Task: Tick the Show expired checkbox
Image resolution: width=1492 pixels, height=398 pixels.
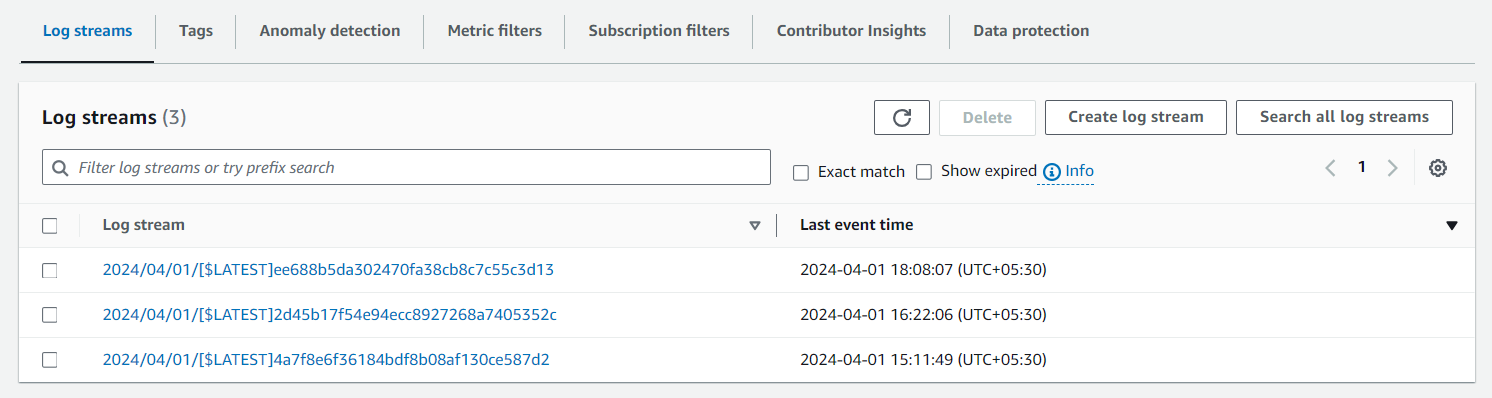Action: tap(924, 172)
